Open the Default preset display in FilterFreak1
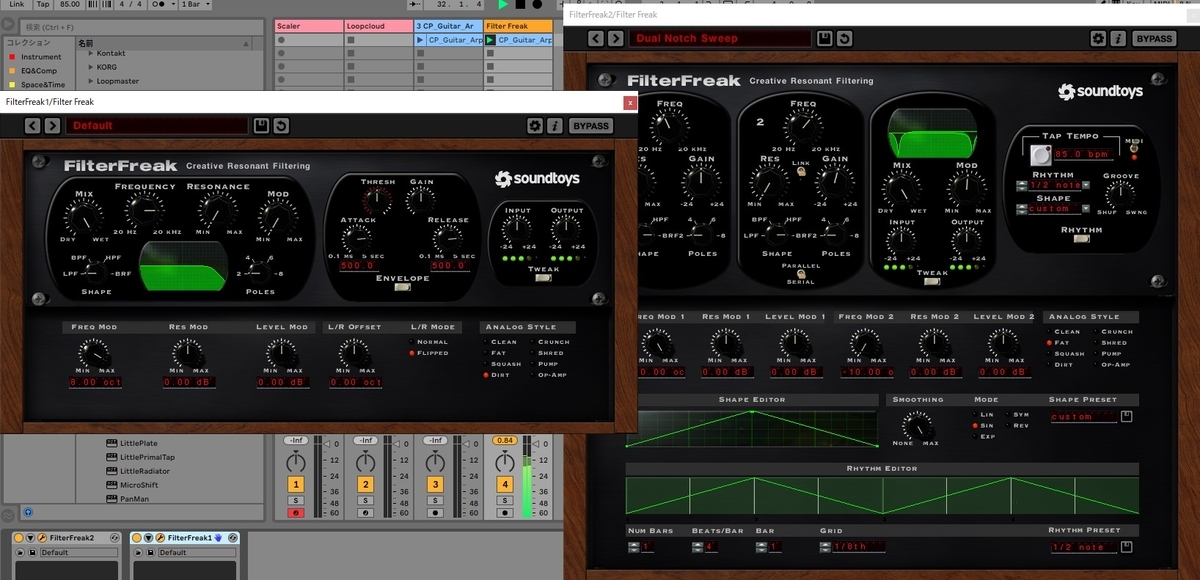This screenshot has width=1200, height=580. [157, 126]
